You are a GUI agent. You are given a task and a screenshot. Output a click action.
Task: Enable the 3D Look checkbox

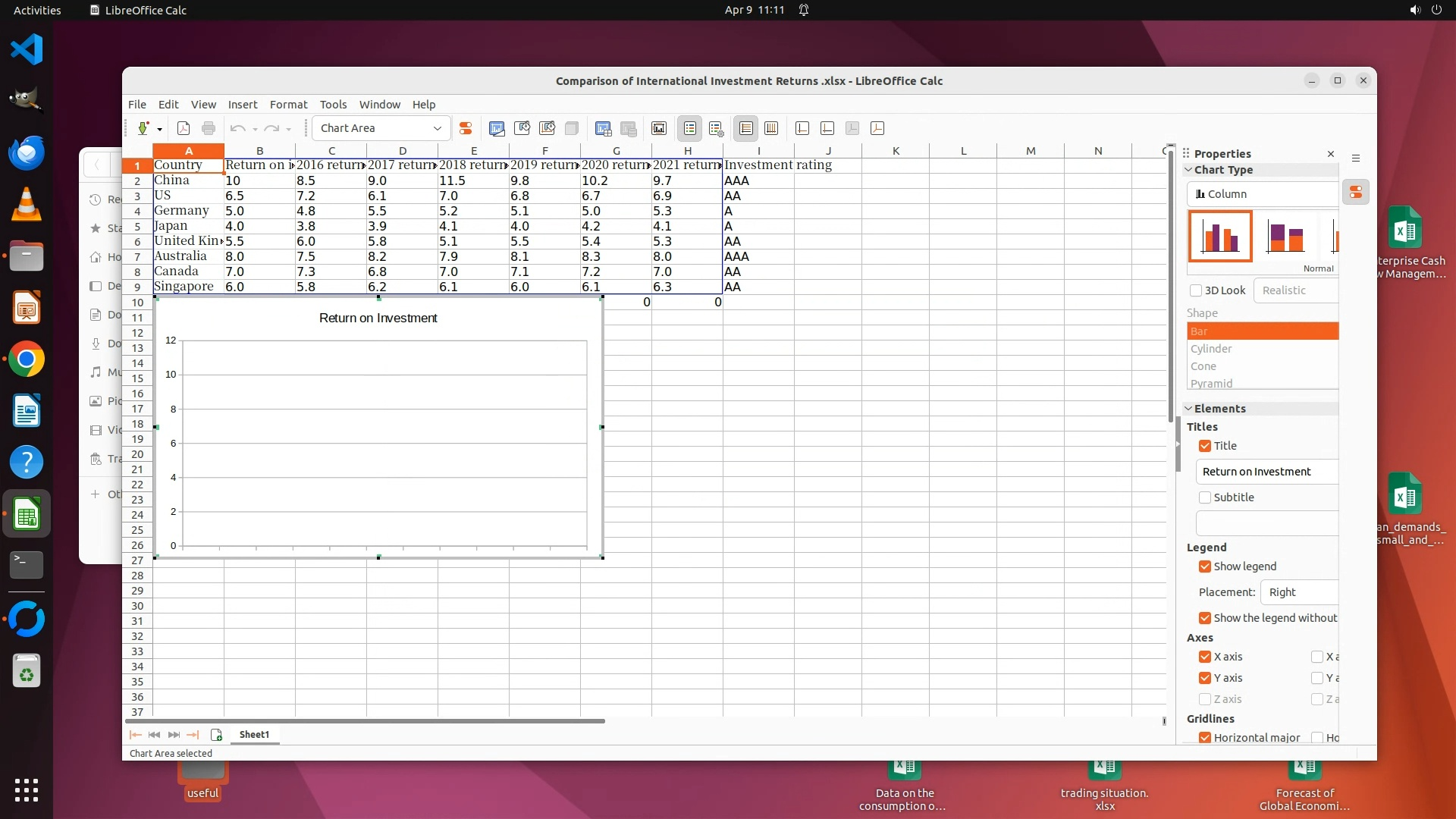click(x=1196, y=290)
